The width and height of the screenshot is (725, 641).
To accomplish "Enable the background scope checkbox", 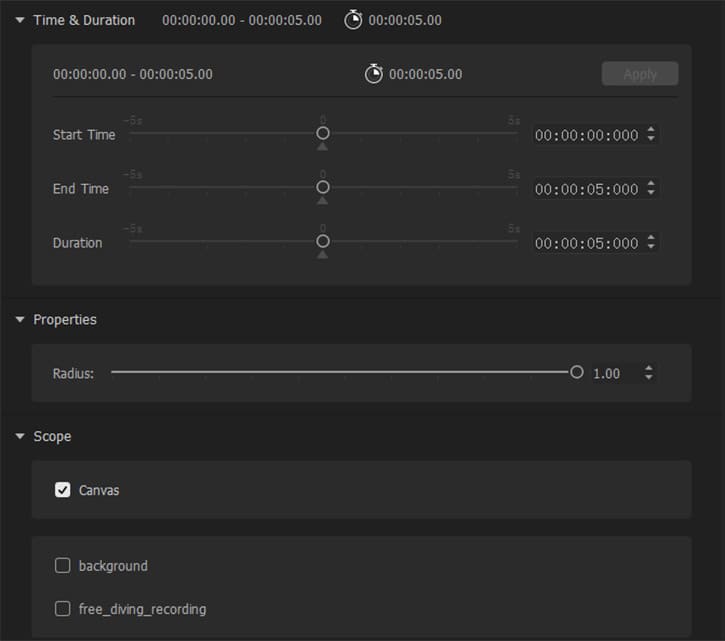I will [63, 566].
